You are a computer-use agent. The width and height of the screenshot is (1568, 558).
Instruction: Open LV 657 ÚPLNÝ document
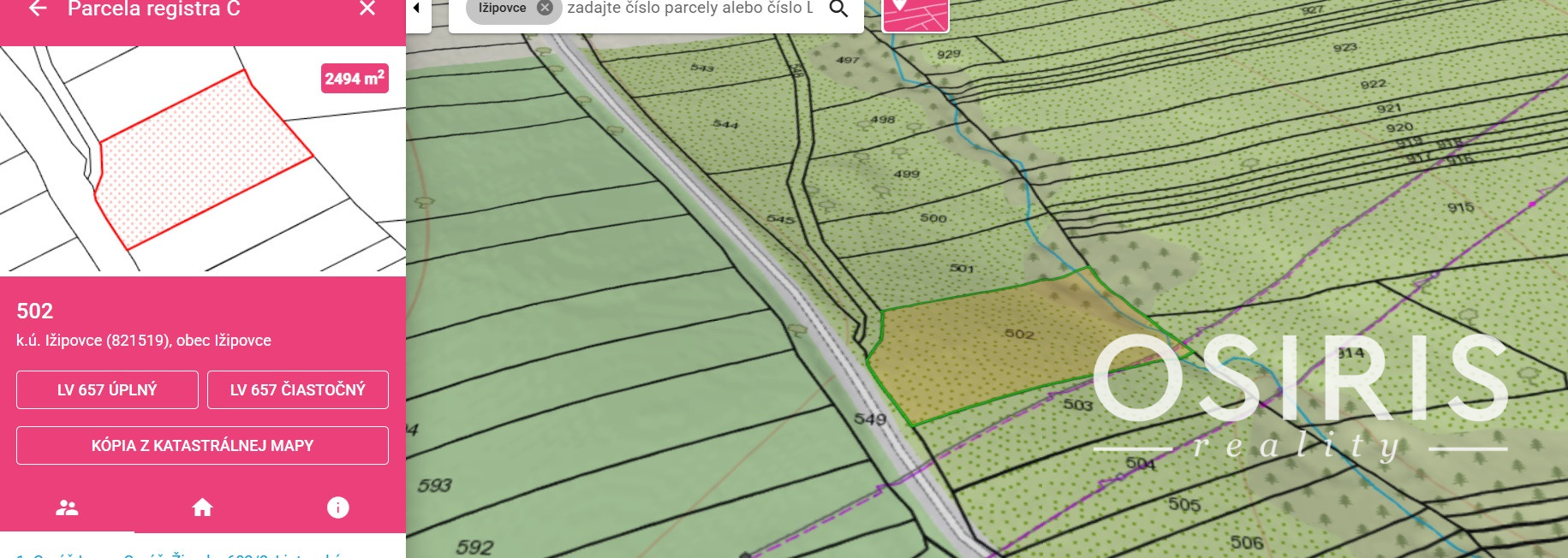tap(107, 389)
